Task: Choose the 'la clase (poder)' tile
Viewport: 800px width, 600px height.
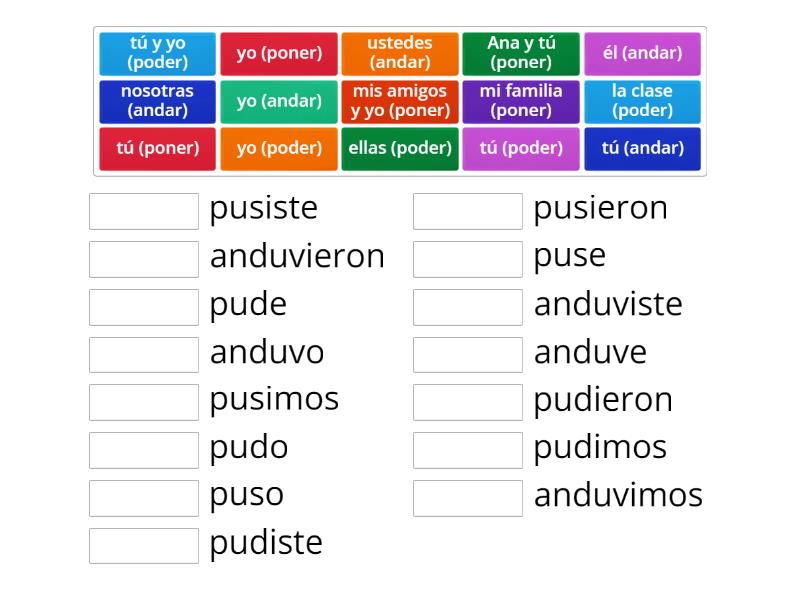Action: [642, 101]
